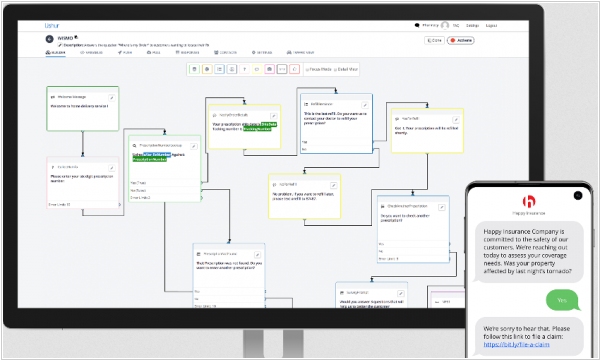Click the Ushur logo at top left

[52, 26]
